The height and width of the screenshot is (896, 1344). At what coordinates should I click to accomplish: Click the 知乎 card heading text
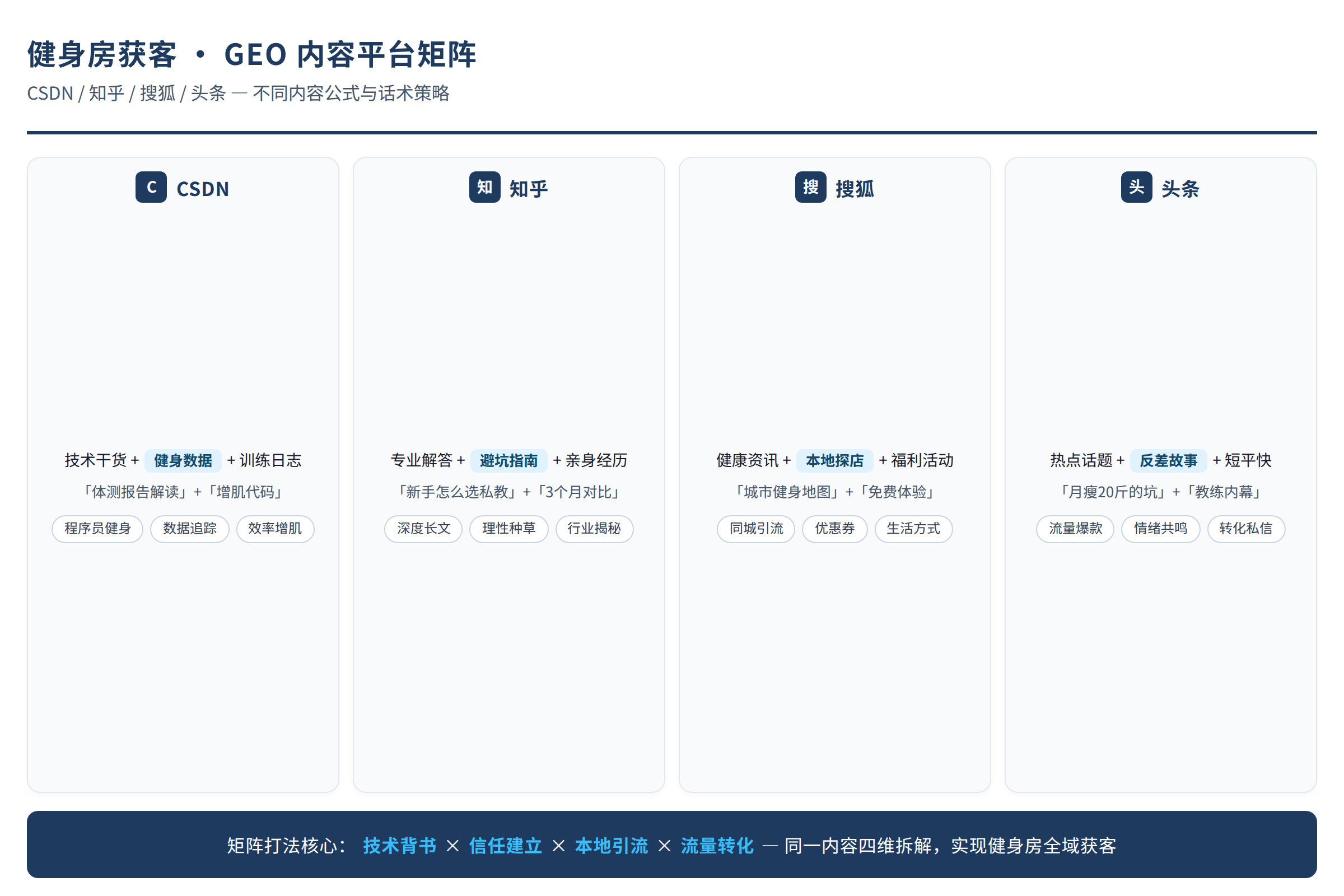[x=529, y=189]
